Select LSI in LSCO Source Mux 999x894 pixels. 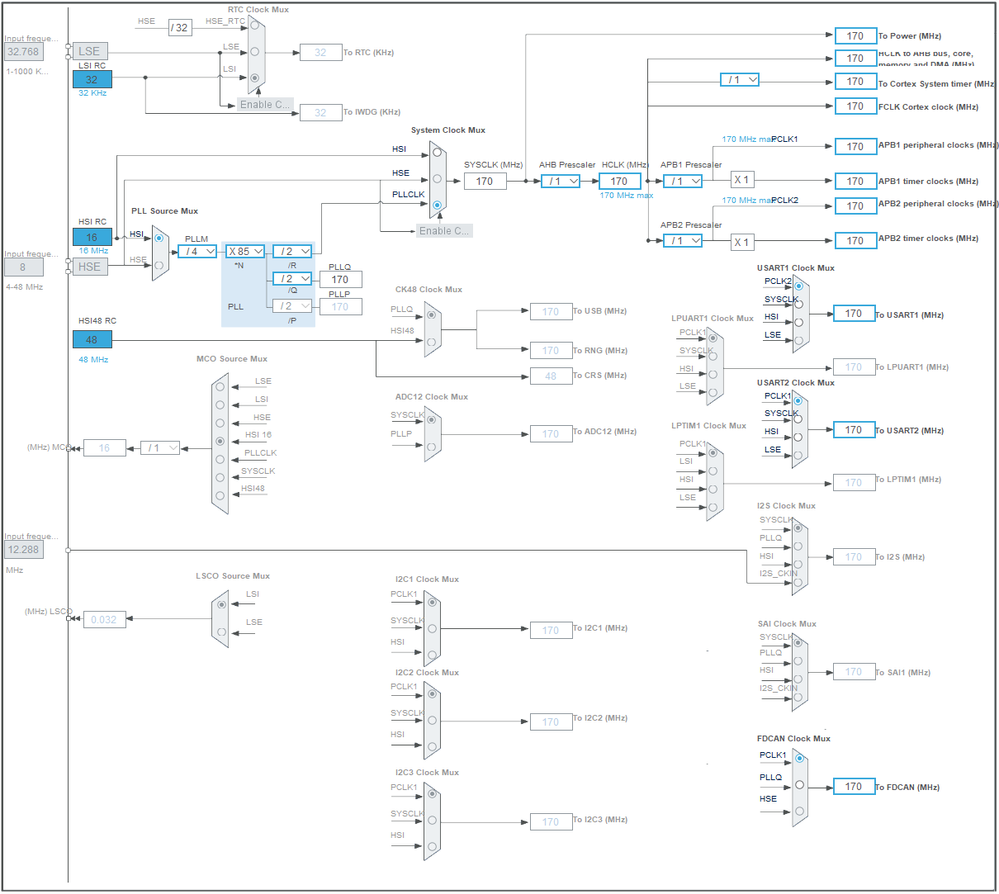[x=221, y=605]
